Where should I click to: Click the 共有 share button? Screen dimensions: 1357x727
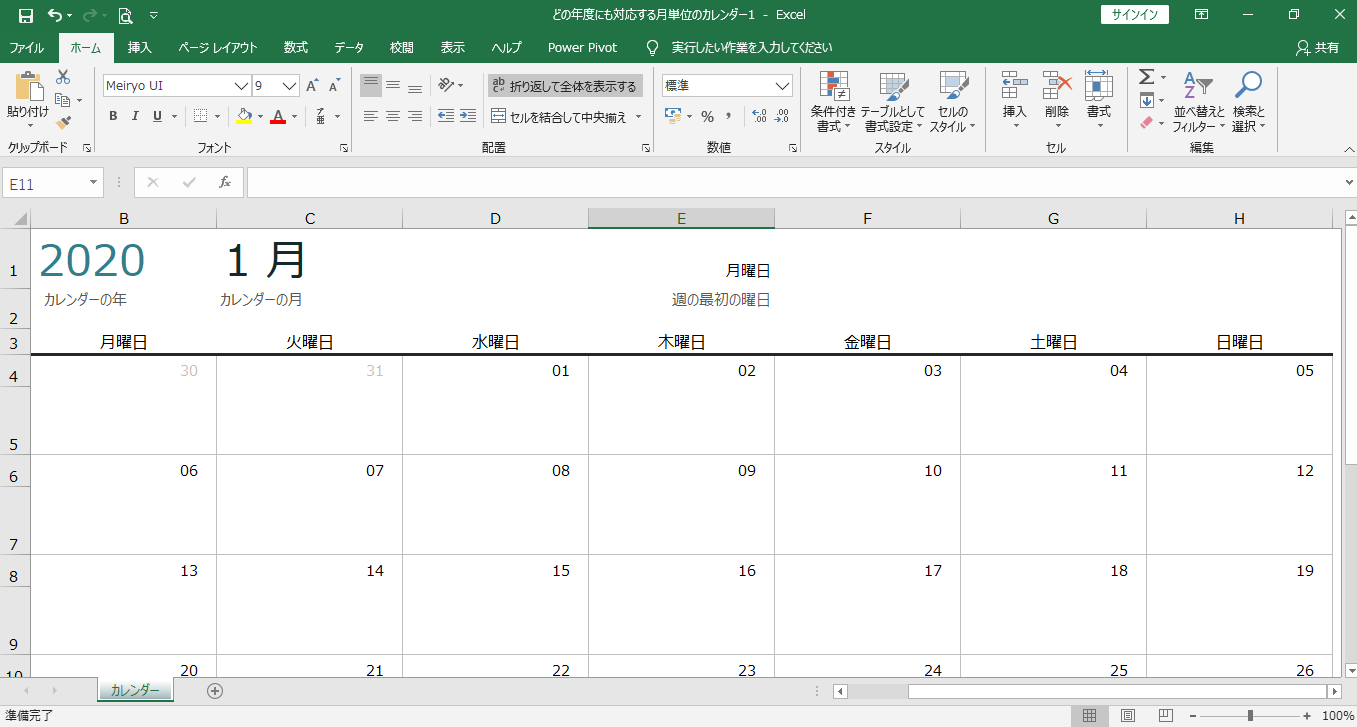click(1317, 47)
